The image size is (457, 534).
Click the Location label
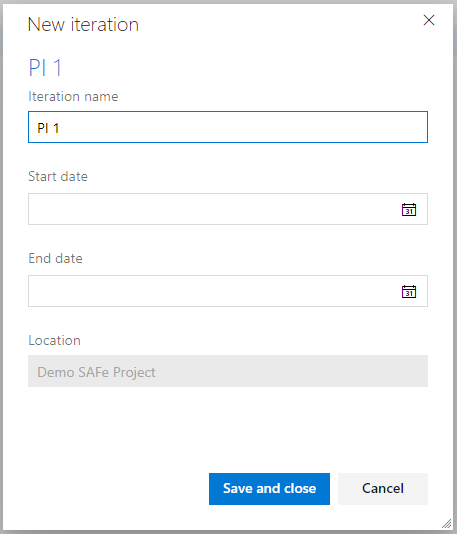[x=54, y=341]
